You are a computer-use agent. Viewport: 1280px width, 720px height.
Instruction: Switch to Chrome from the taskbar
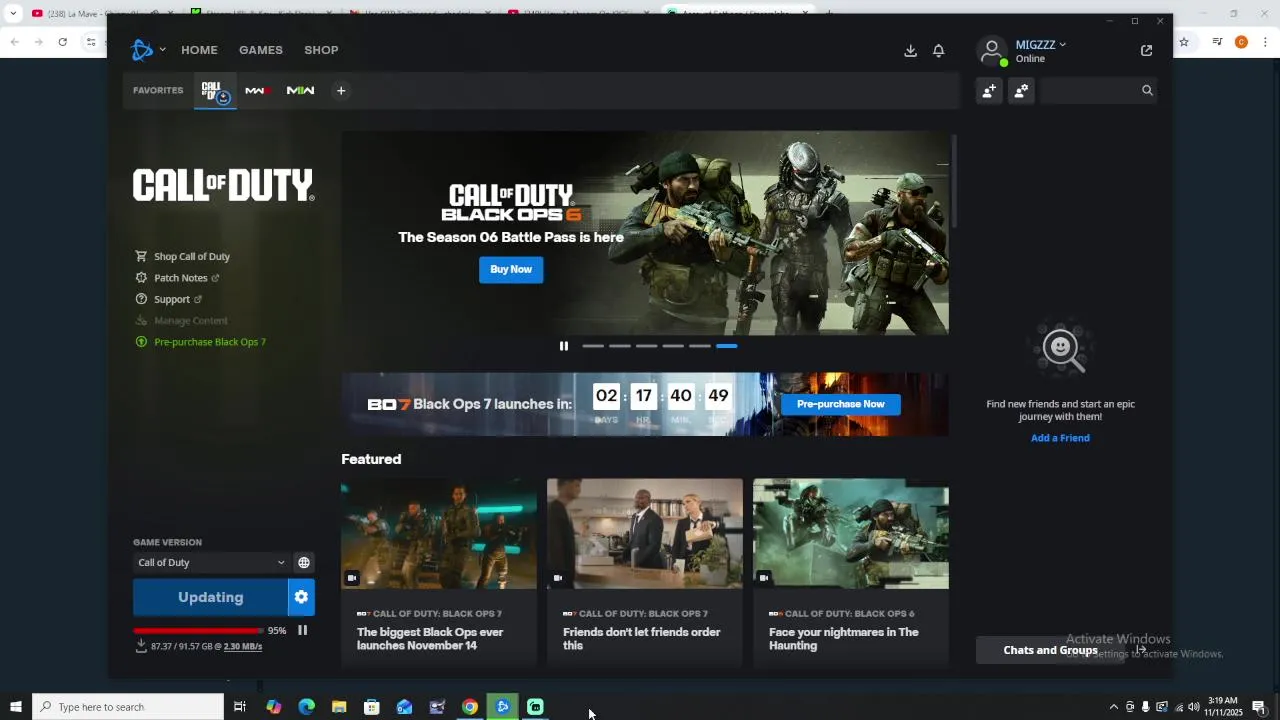(470, 707)
